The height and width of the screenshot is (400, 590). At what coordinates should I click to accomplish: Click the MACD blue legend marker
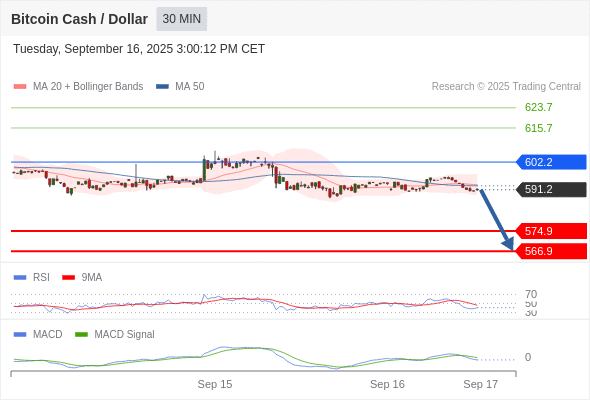click(20, 334)
